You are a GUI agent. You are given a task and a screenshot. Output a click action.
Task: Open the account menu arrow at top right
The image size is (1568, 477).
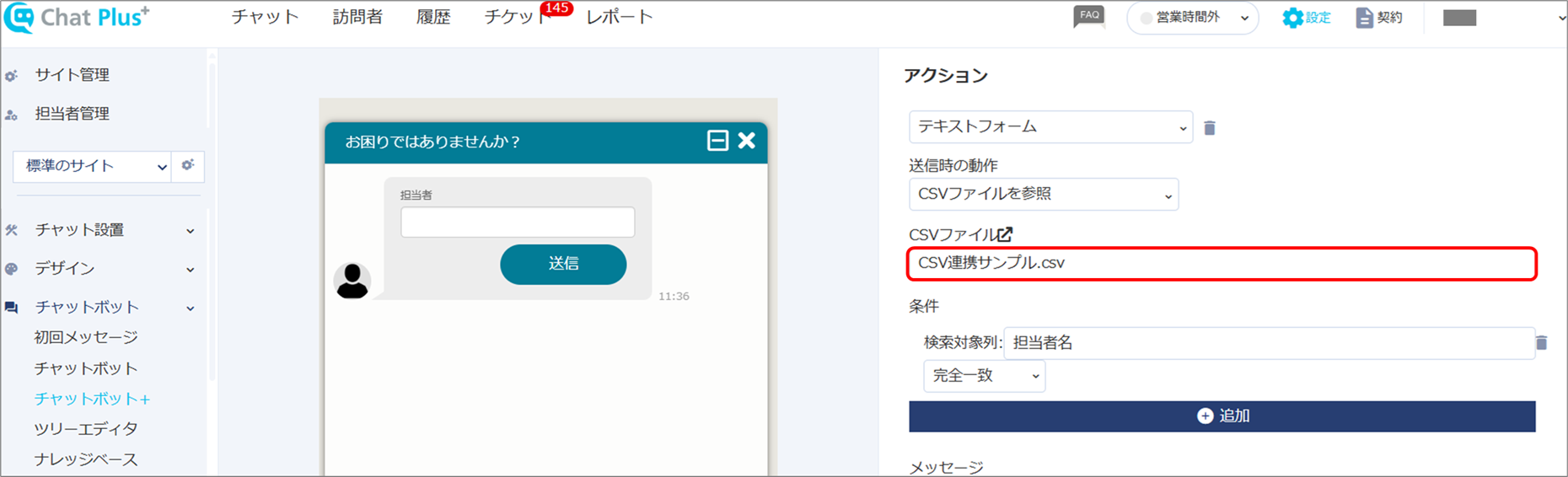1561,18
